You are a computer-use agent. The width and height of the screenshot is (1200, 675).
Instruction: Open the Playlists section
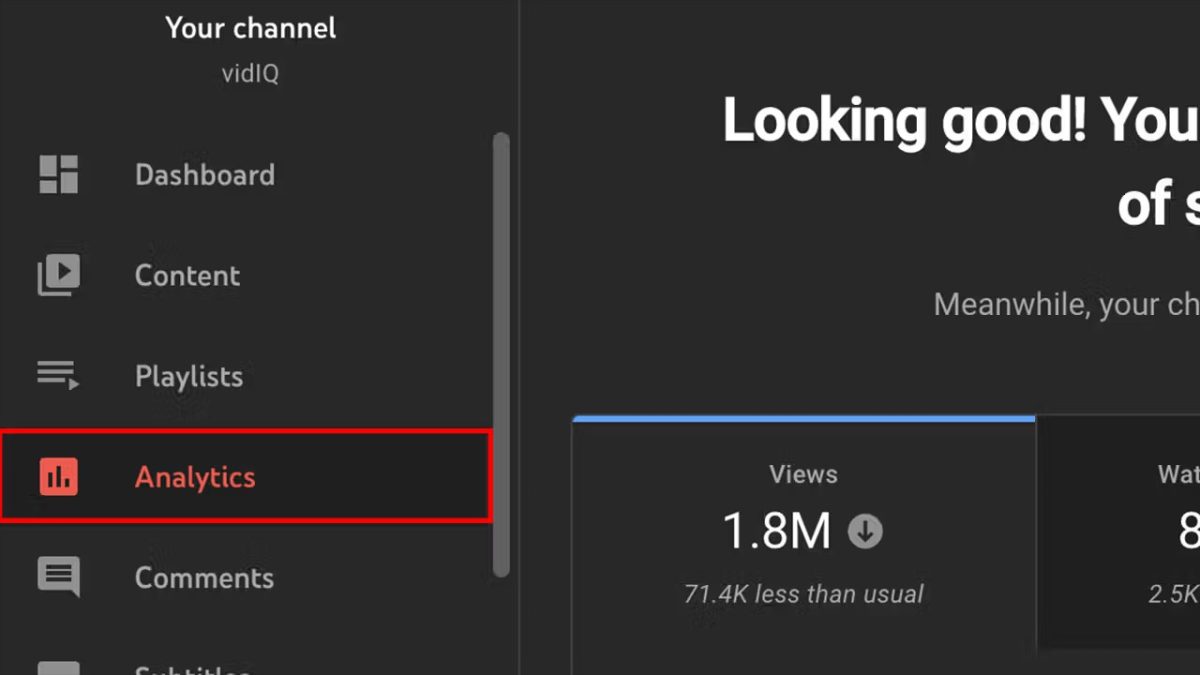(246, 376)
